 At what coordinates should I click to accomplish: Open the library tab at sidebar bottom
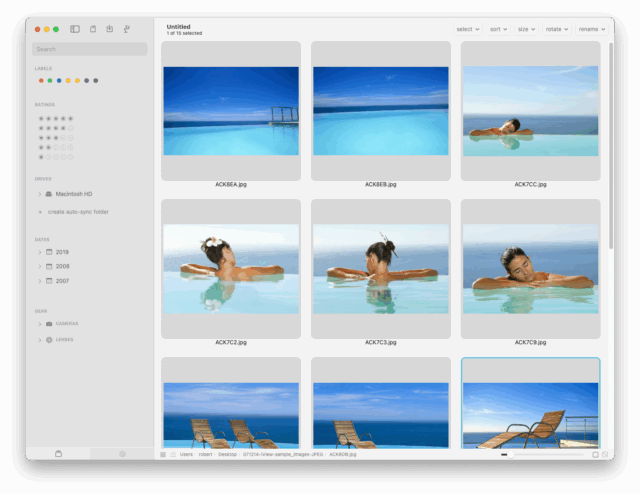[58, 454]
